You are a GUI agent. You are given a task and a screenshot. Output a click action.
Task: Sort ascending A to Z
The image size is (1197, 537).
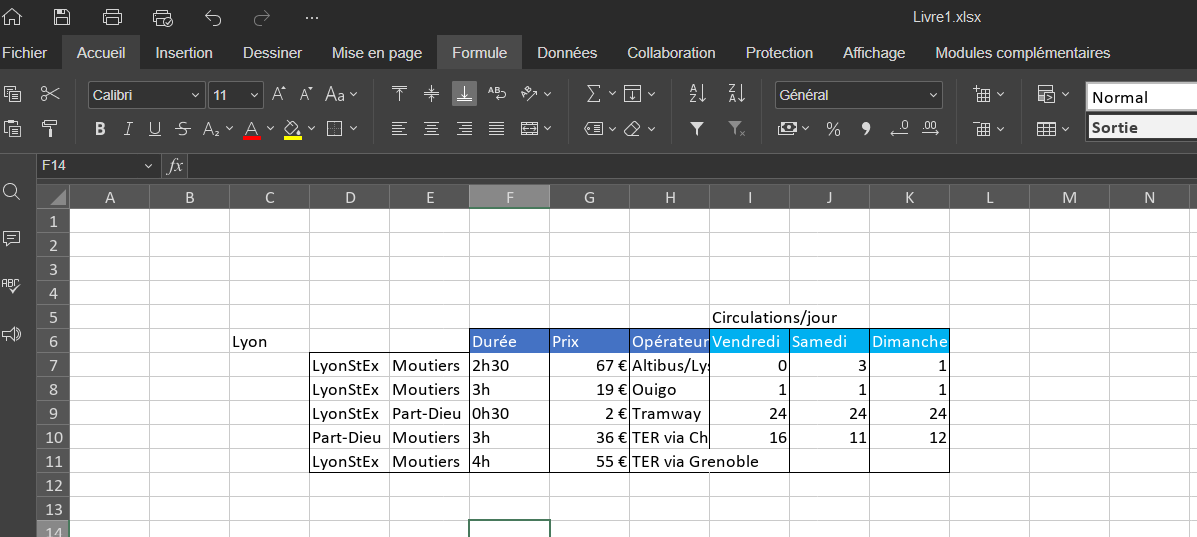coord(697,94)
